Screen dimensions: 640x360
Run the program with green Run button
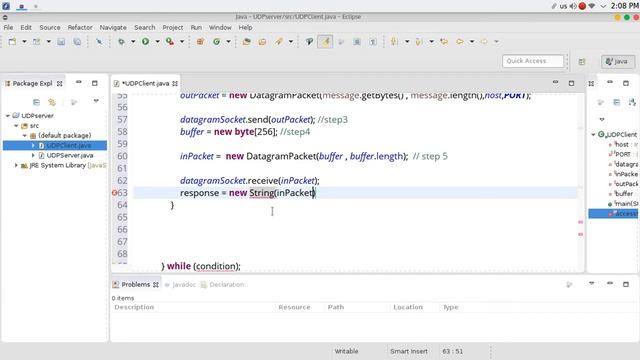tap(145, 42)
